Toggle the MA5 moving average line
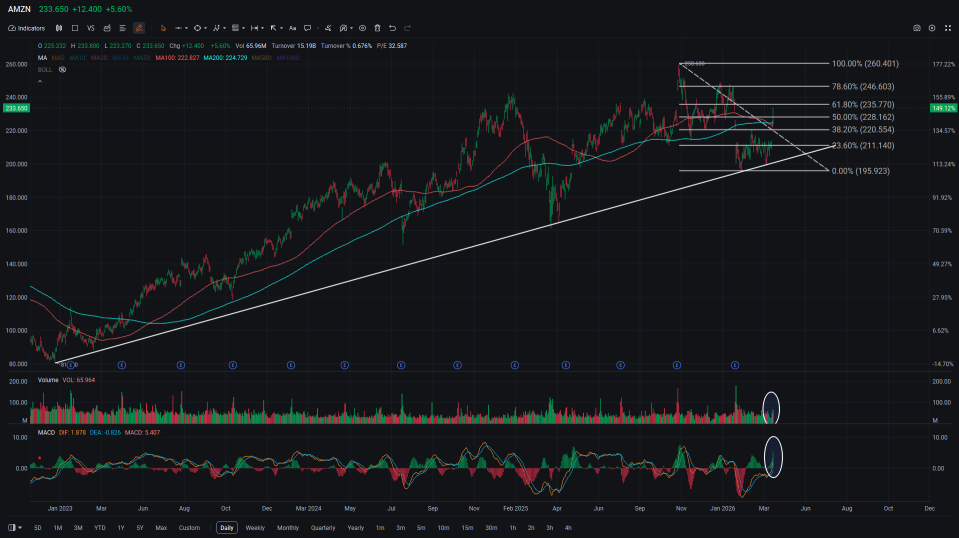The width and height of the screenshot is (959, 538). (x=58, y=57)
